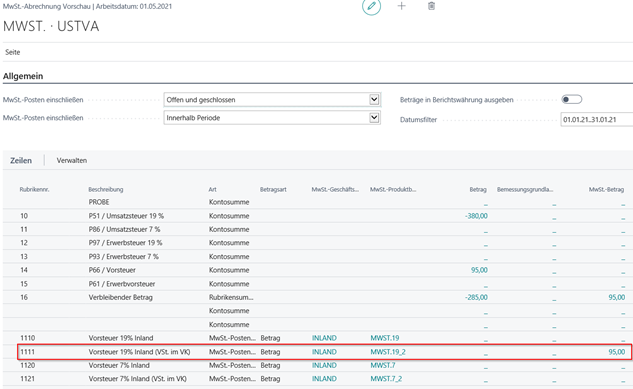This screenshot has width=633, height=389.
Task: Click the Betragsart column header
Action: pyautogui.click(x=273, y=189)
